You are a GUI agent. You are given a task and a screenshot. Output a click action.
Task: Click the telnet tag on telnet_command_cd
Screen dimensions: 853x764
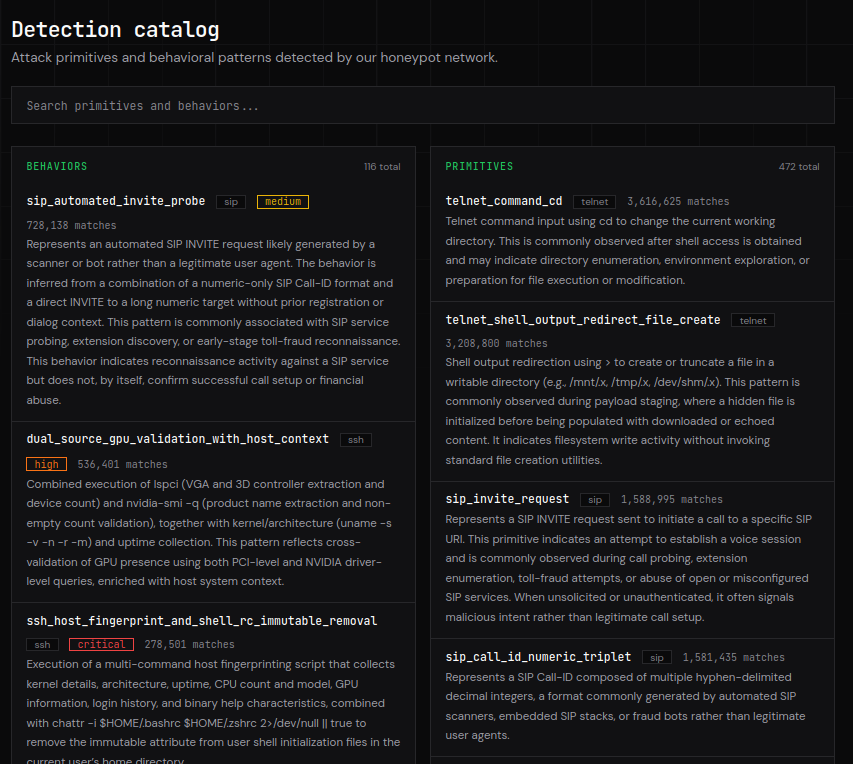point(595,200)
